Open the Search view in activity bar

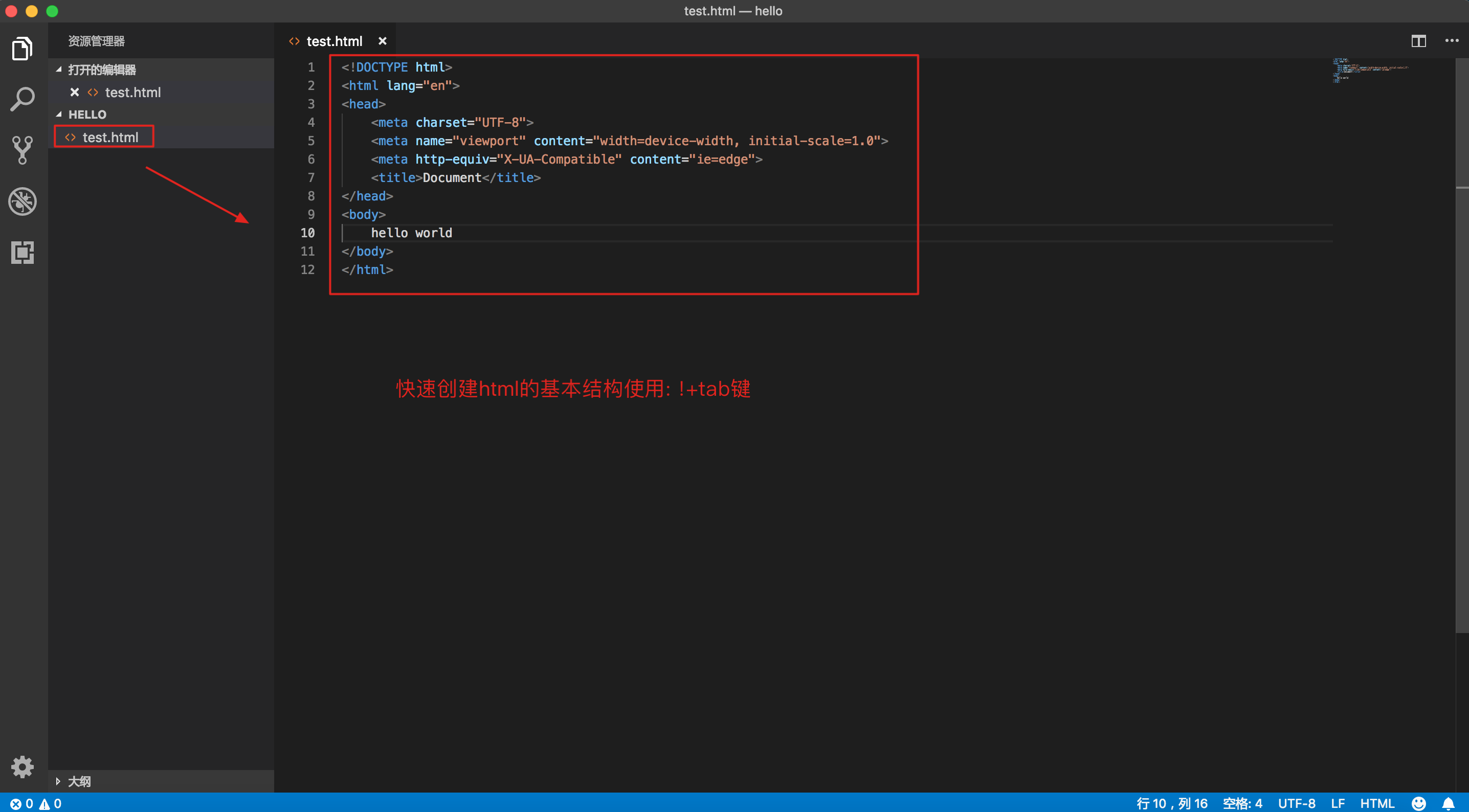pos(22,99)
